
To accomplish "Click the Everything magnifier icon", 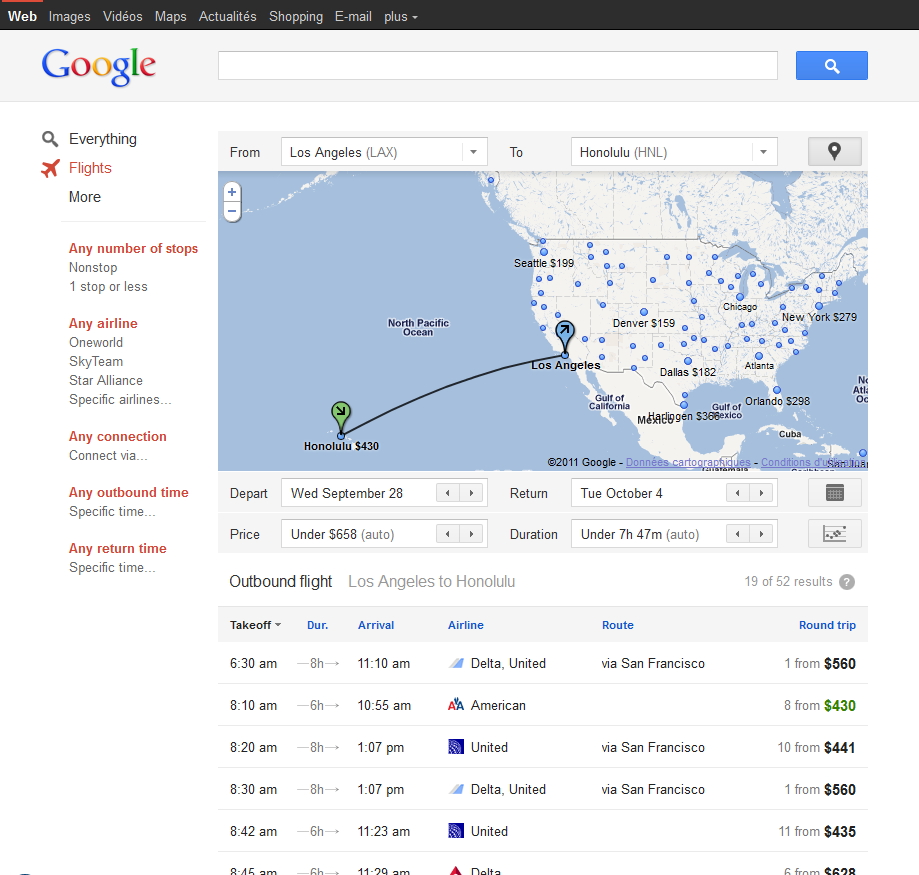I will tap(50, 139).
